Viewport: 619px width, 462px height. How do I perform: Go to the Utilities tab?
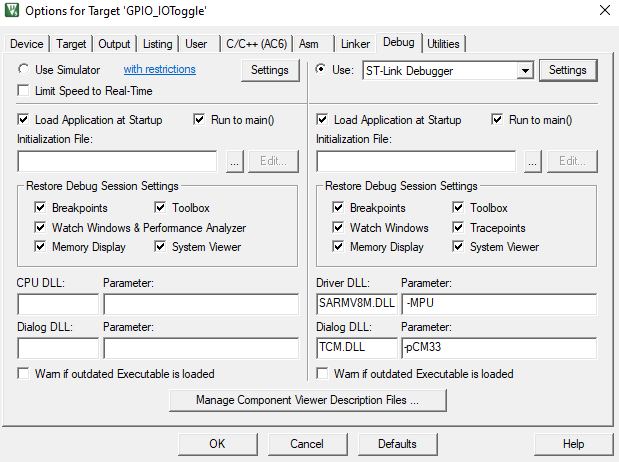443,44
